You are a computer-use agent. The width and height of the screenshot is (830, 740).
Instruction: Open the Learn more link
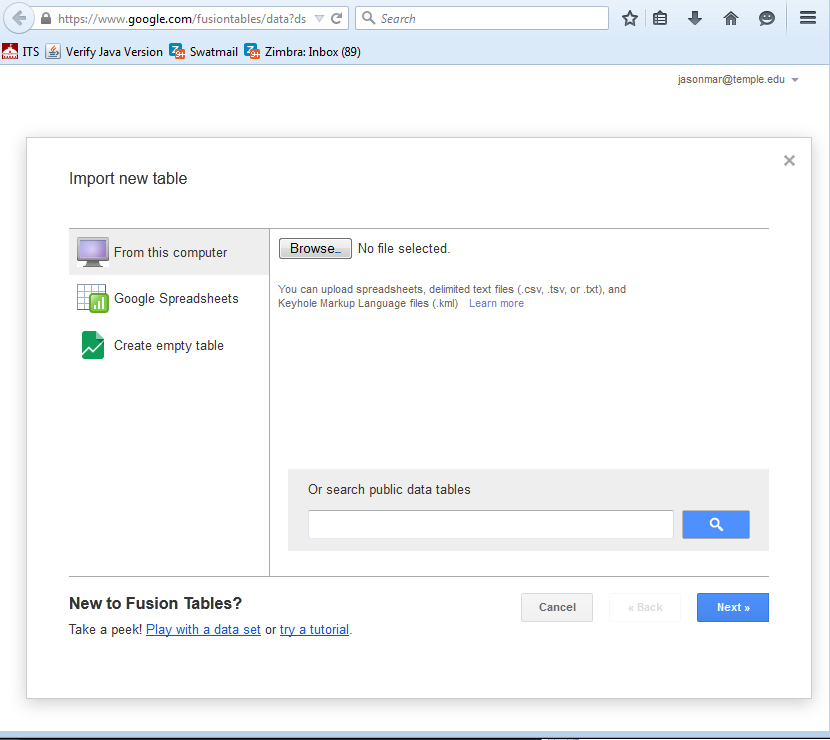click(496, 303)
